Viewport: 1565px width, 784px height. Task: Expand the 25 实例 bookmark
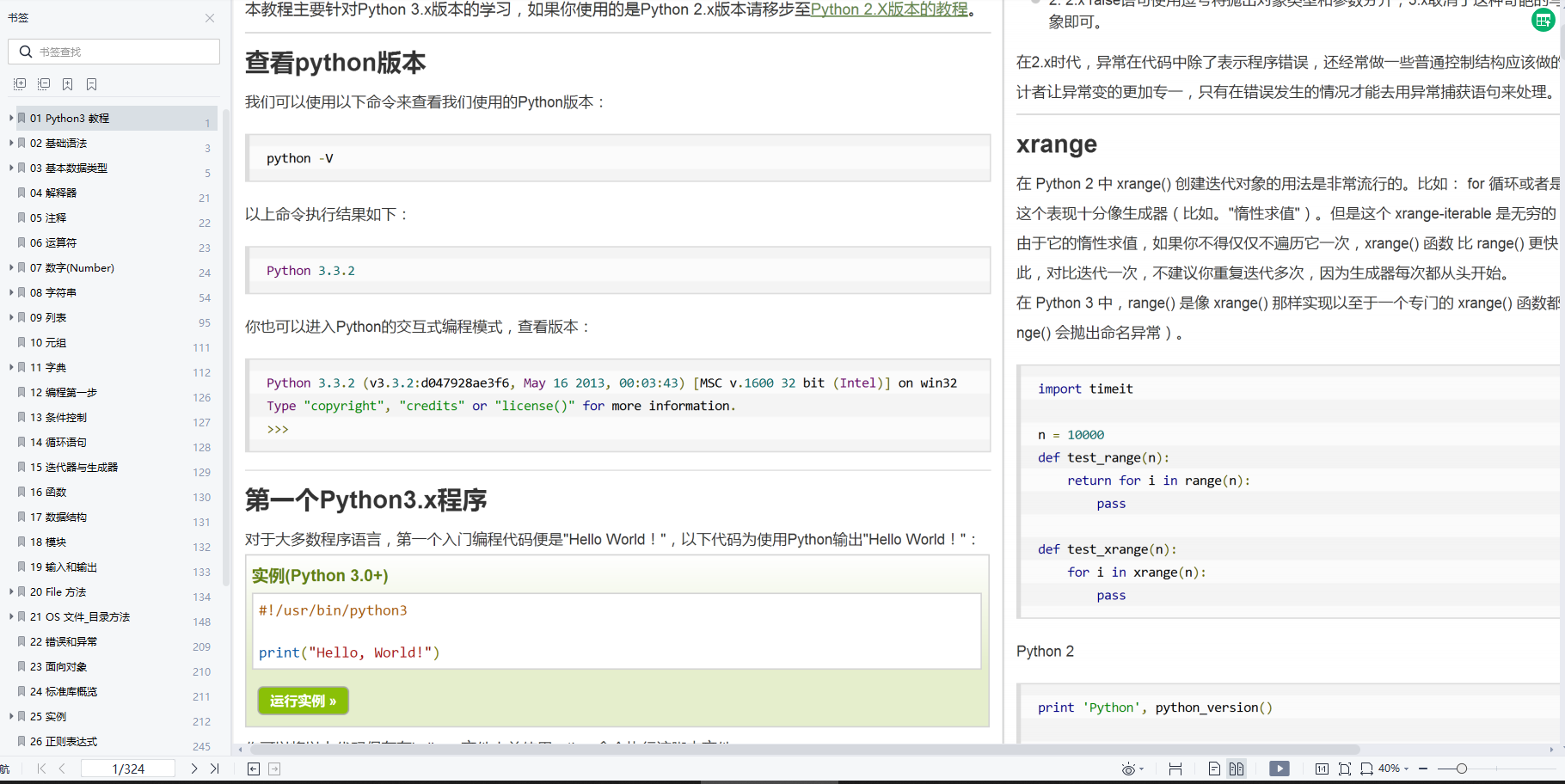point(11,716)
